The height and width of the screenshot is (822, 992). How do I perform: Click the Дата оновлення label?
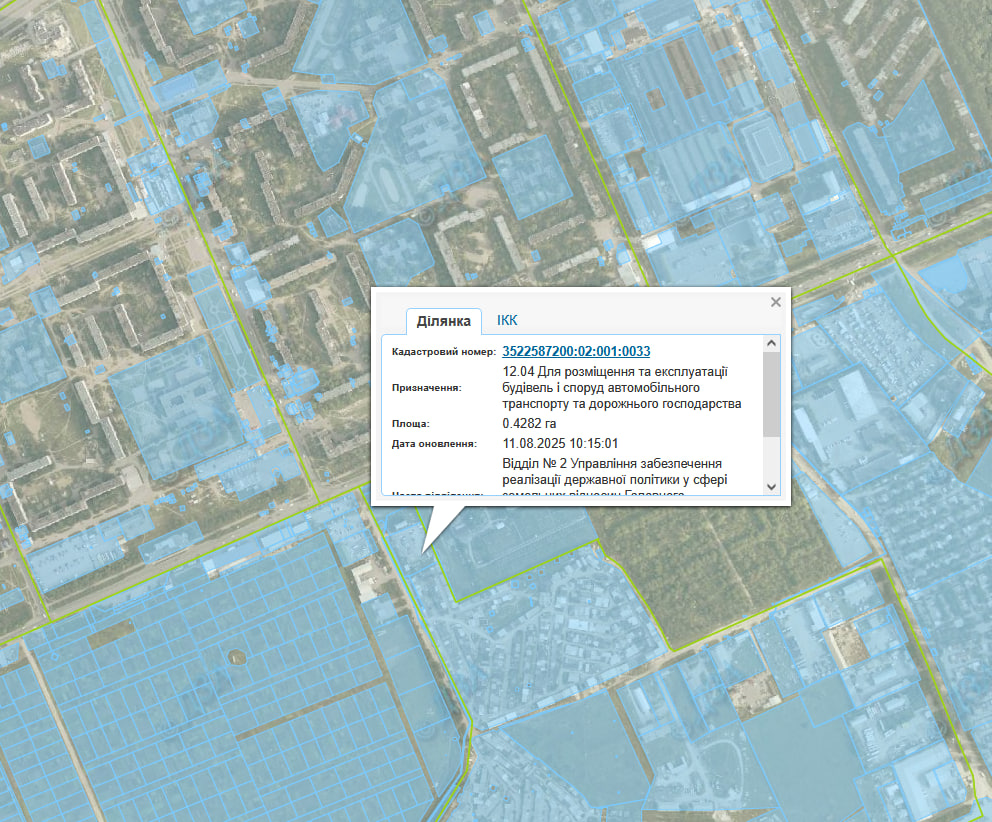[434, 443]
